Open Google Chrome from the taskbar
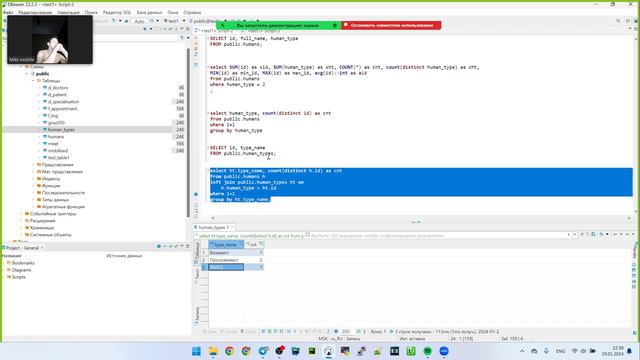The width and height of the screenshot is (640, 360). [x=229, y=351]
